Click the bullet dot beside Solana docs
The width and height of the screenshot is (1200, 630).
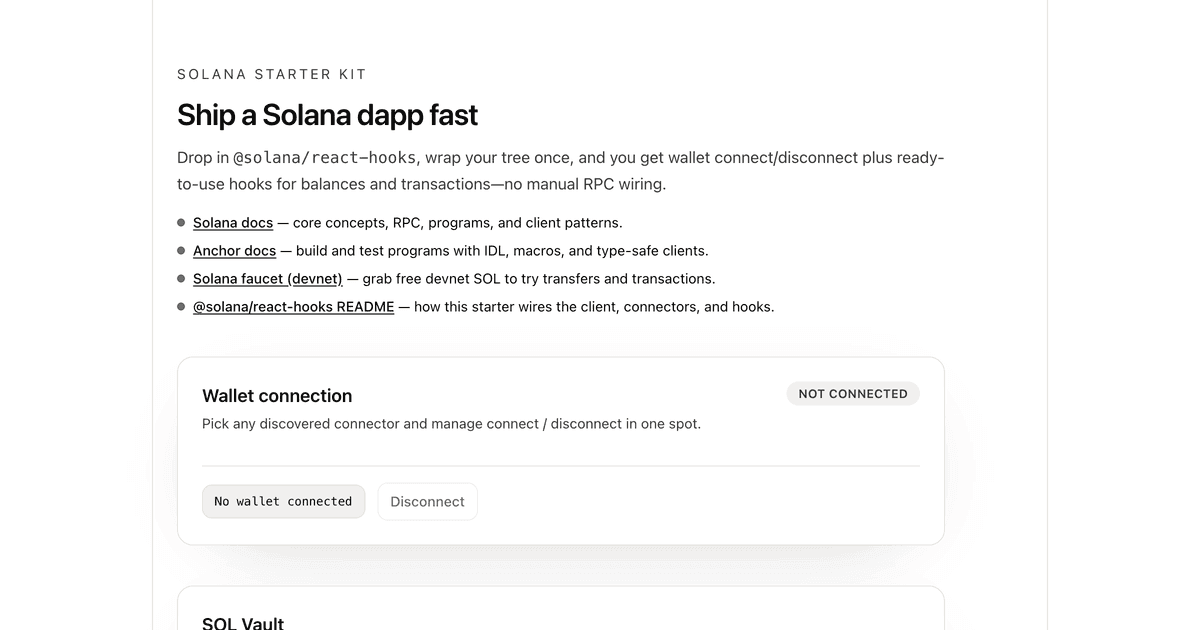point(181,222)
